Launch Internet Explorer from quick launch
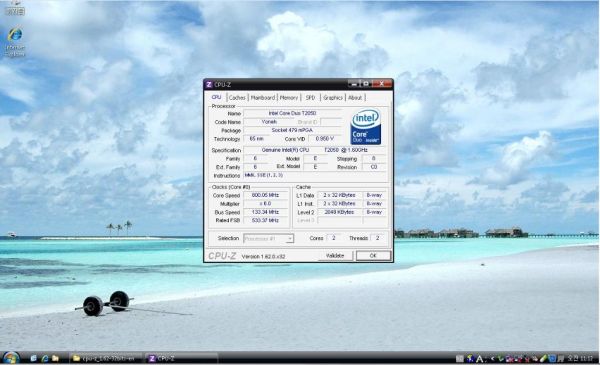The width and height of the screenshot is (600, 365). pos(45,358)
